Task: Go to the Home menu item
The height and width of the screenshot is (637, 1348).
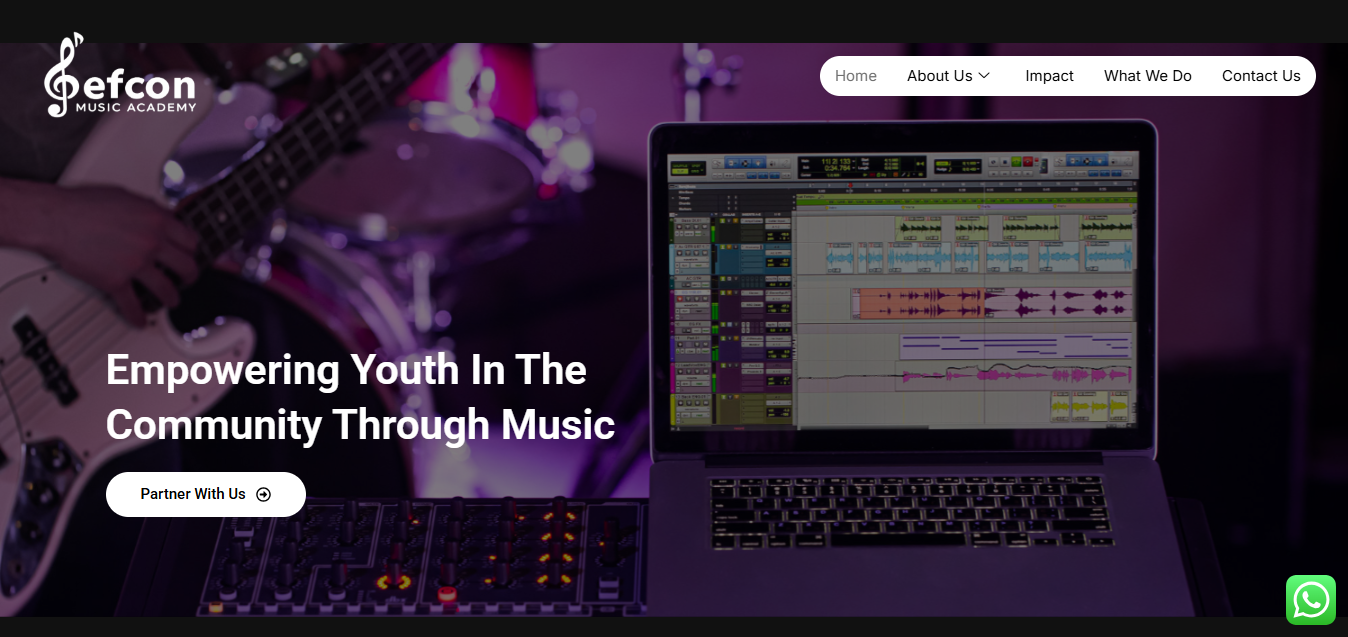Action: (856, 76)
